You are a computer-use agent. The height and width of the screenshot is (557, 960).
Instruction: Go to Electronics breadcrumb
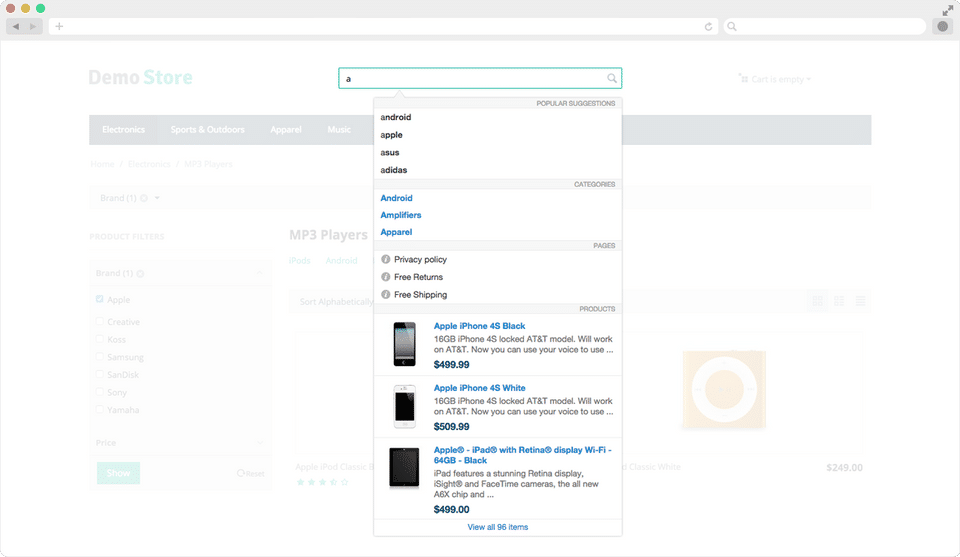coord(149,164)
